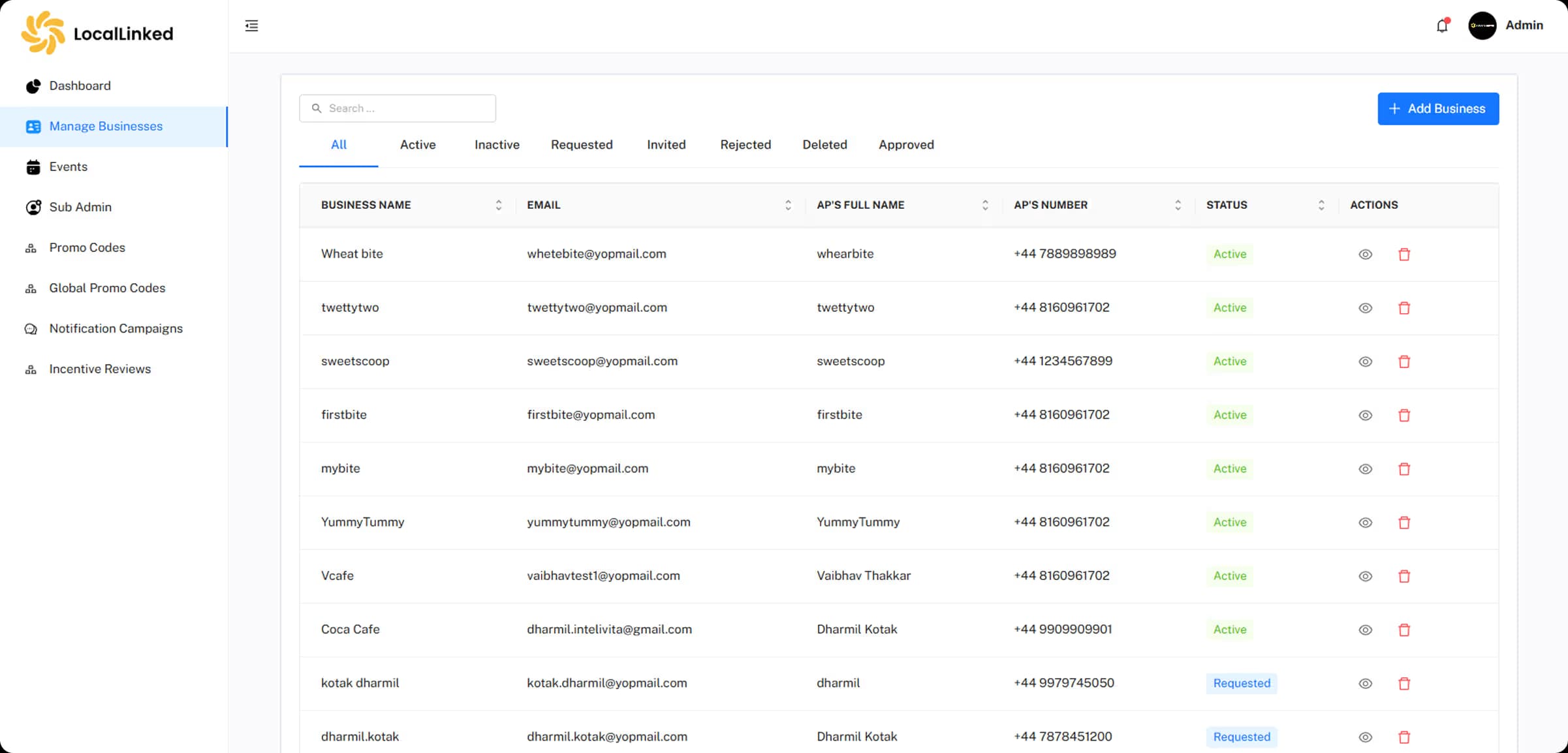Delete the Coca Cafe business
The height and width of the screenshot is (753, 1568).
[x=1404, y=630]
